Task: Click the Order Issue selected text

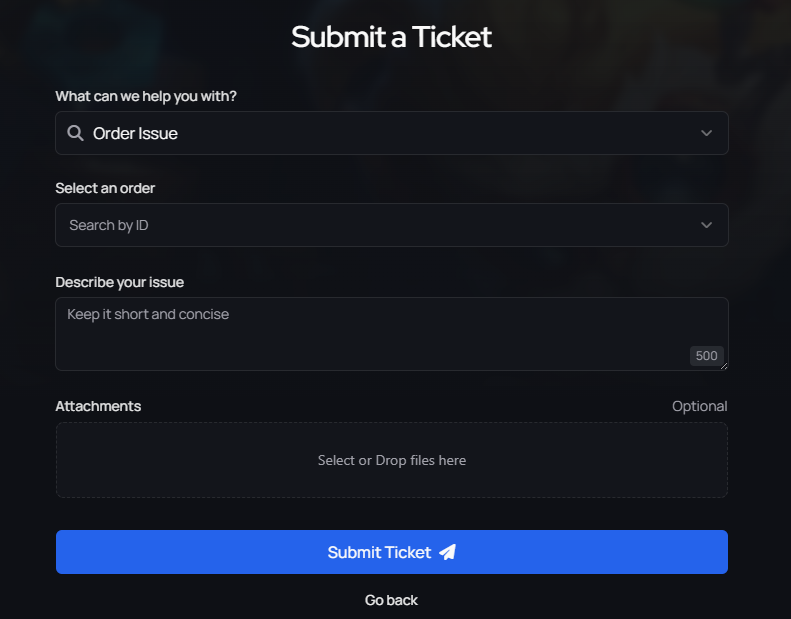Action: pyautogui.click(x=135, y=133)
